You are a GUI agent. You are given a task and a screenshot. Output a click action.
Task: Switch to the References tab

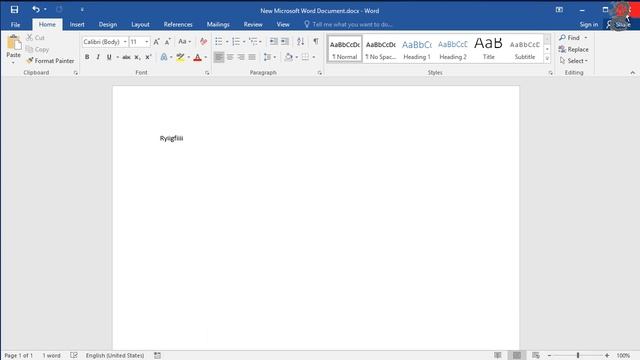[178, 24]
